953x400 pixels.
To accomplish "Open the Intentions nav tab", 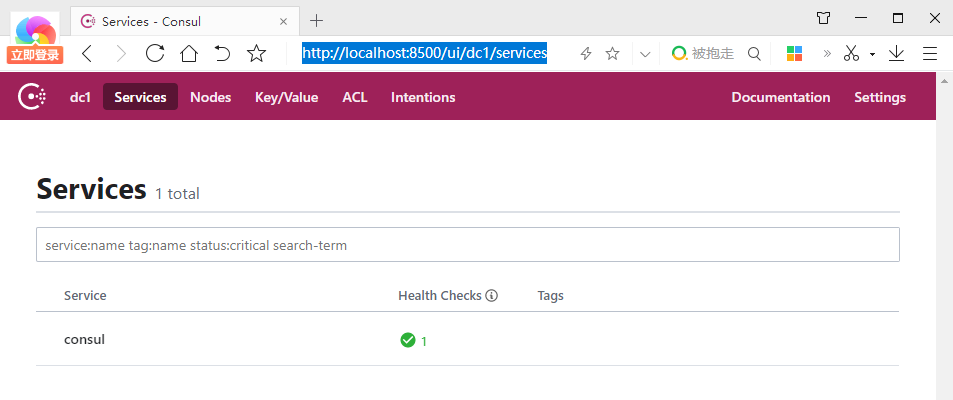I will pos(423,97).
